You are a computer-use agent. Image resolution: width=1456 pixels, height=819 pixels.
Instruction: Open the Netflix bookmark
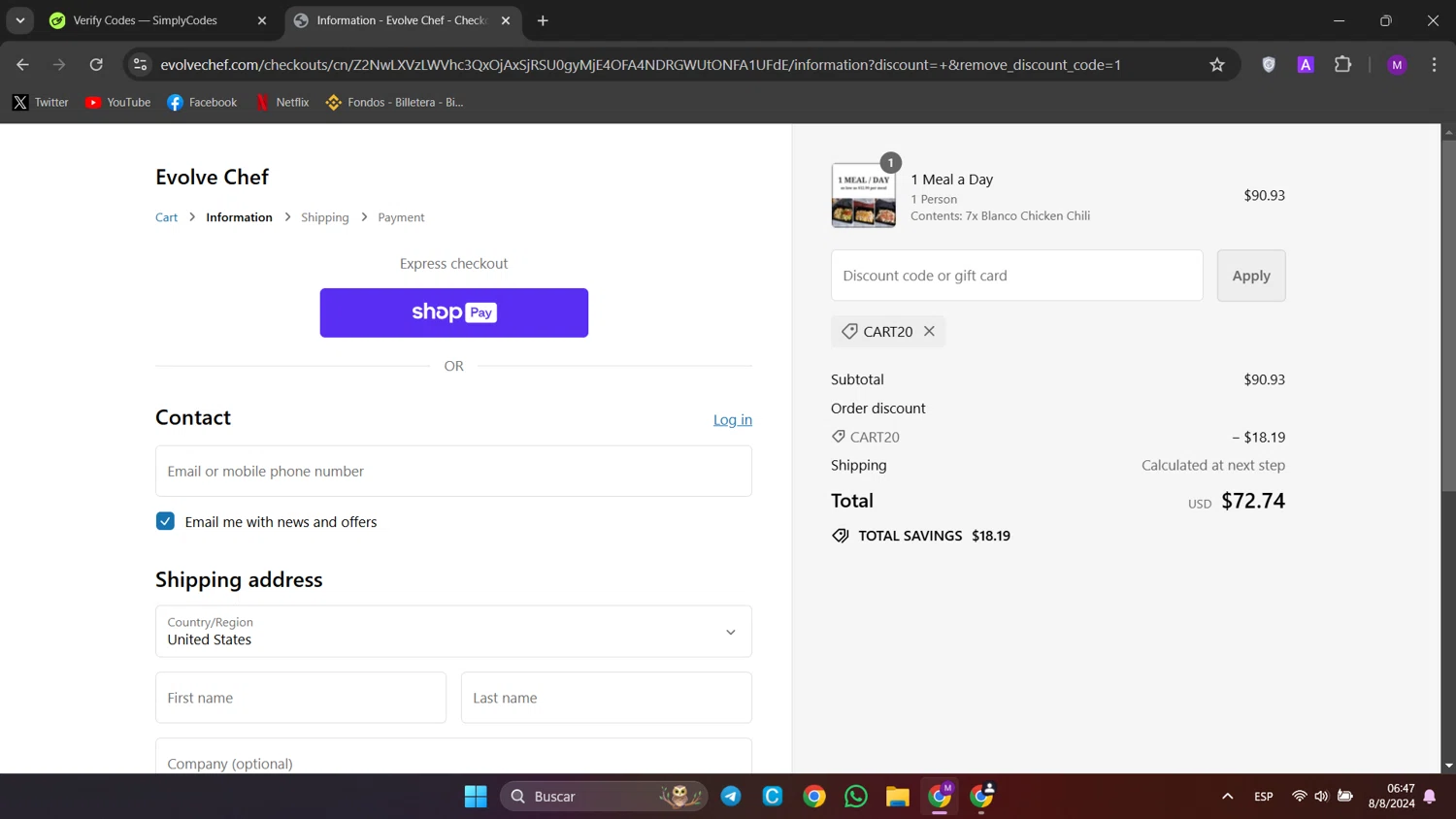(x=281, y=102)
